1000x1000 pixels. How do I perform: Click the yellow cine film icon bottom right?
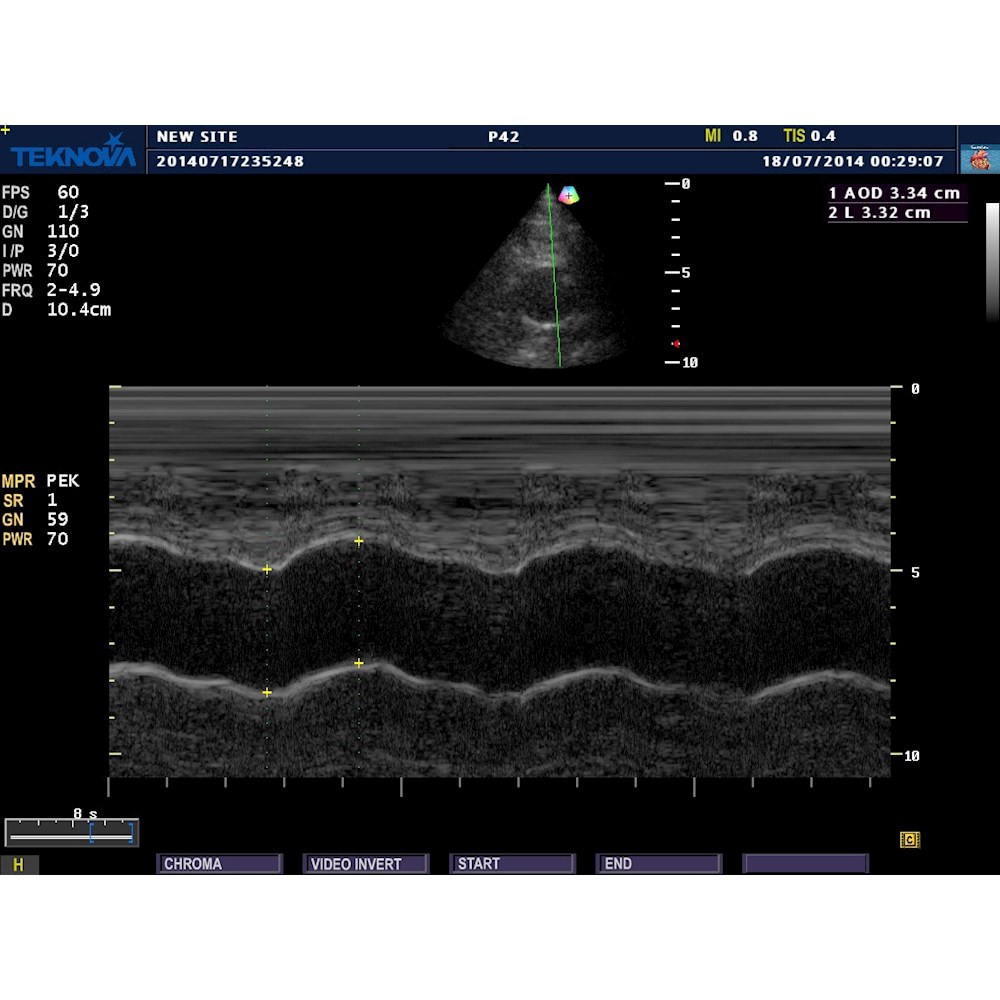click(x=908, y=841)
